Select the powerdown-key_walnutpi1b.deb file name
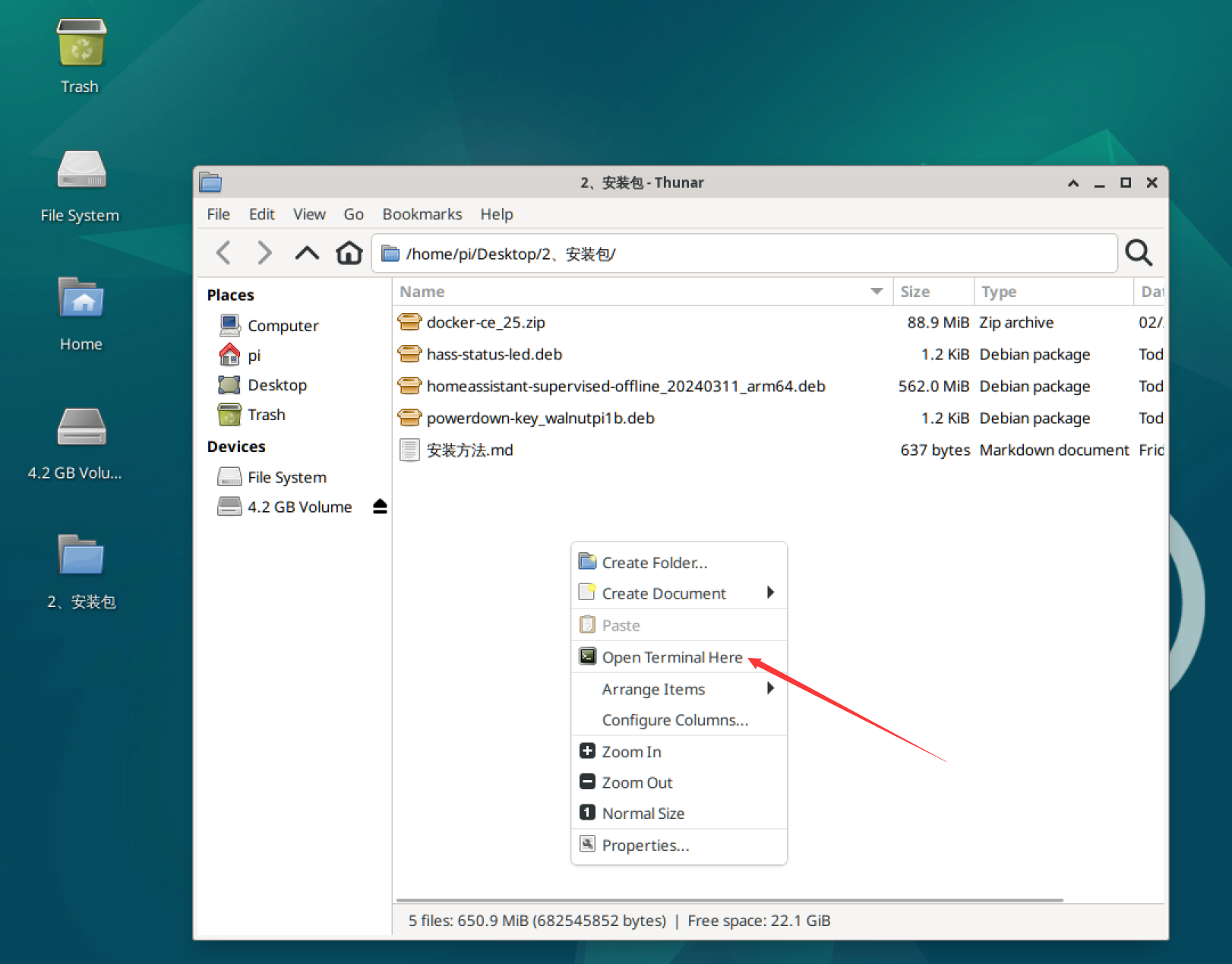This screenshot has width=1232, height=964. (541, 418)
